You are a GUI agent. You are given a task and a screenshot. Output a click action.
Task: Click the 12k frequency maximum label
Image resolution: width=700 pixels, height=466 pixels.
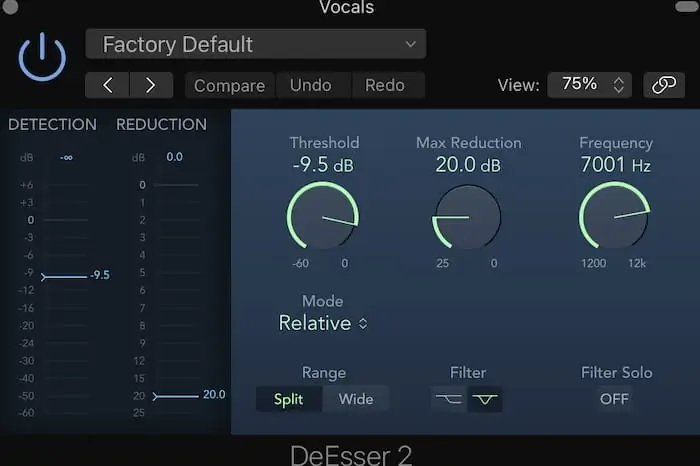637,263
